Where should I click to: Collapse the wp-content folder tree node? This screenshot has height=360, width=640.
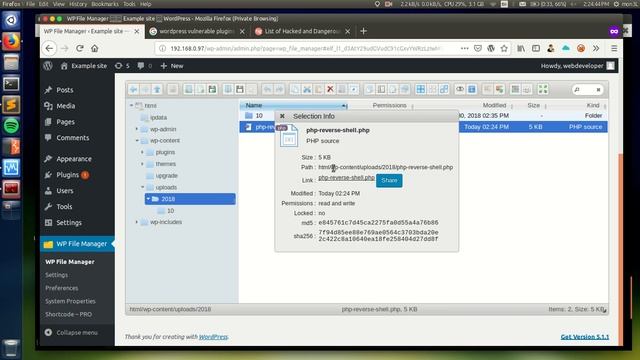coord(137,140)
